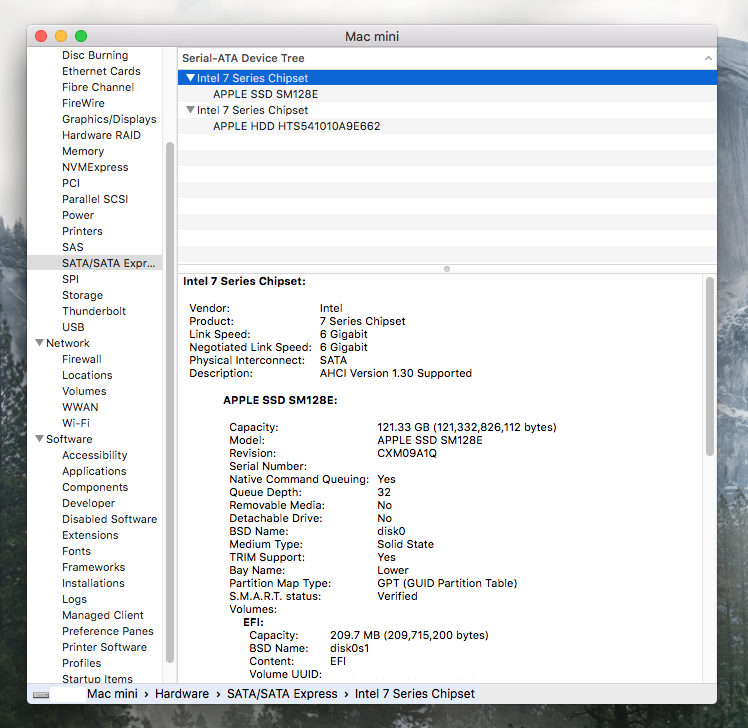Screen dimensions: 748x728
Task: Select Frameworks in sidebar
Action: coord(94,567)
